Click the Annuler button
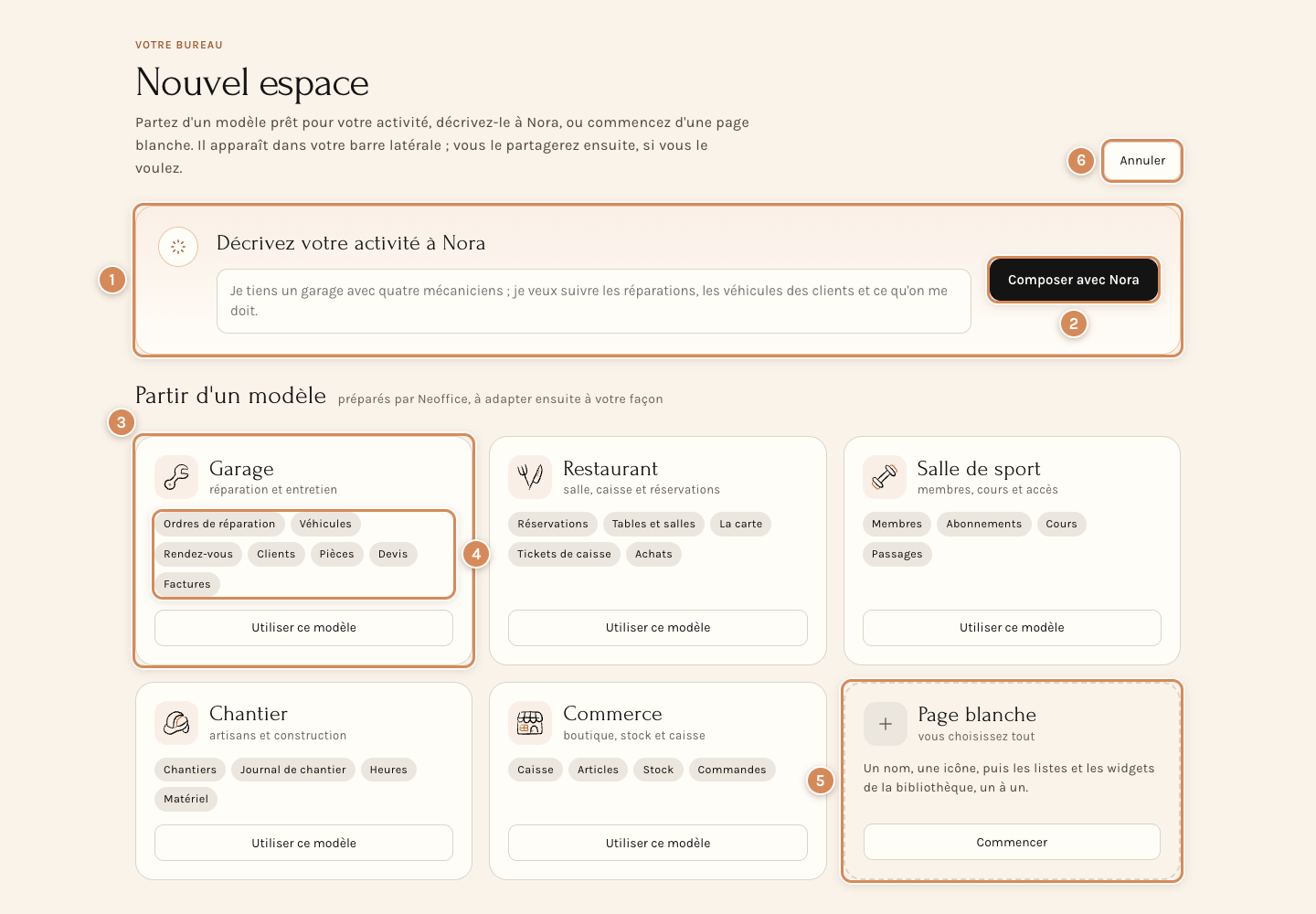 [1142, 161]
